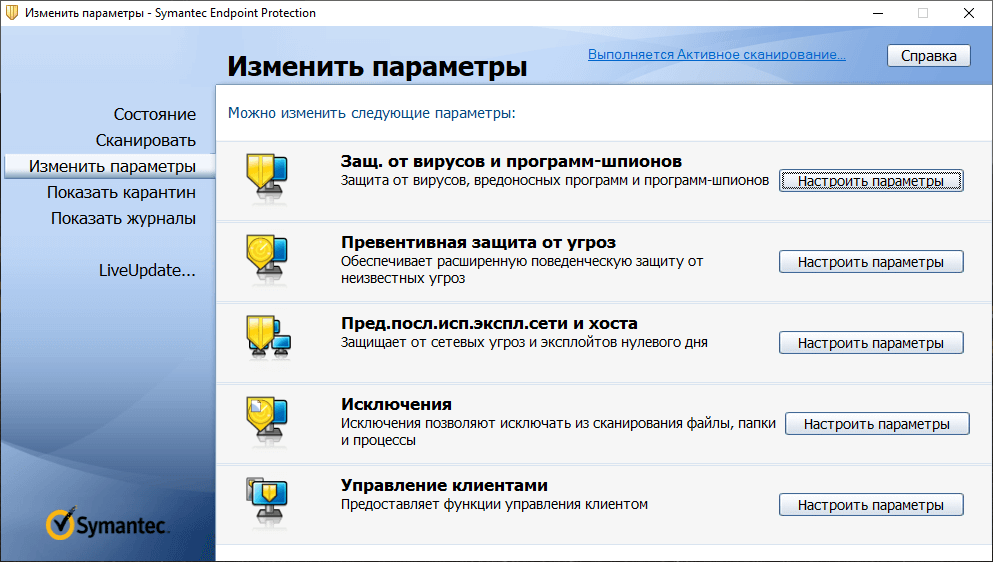Click the description Предоставляет функции управления клиентом

point(494,504)
